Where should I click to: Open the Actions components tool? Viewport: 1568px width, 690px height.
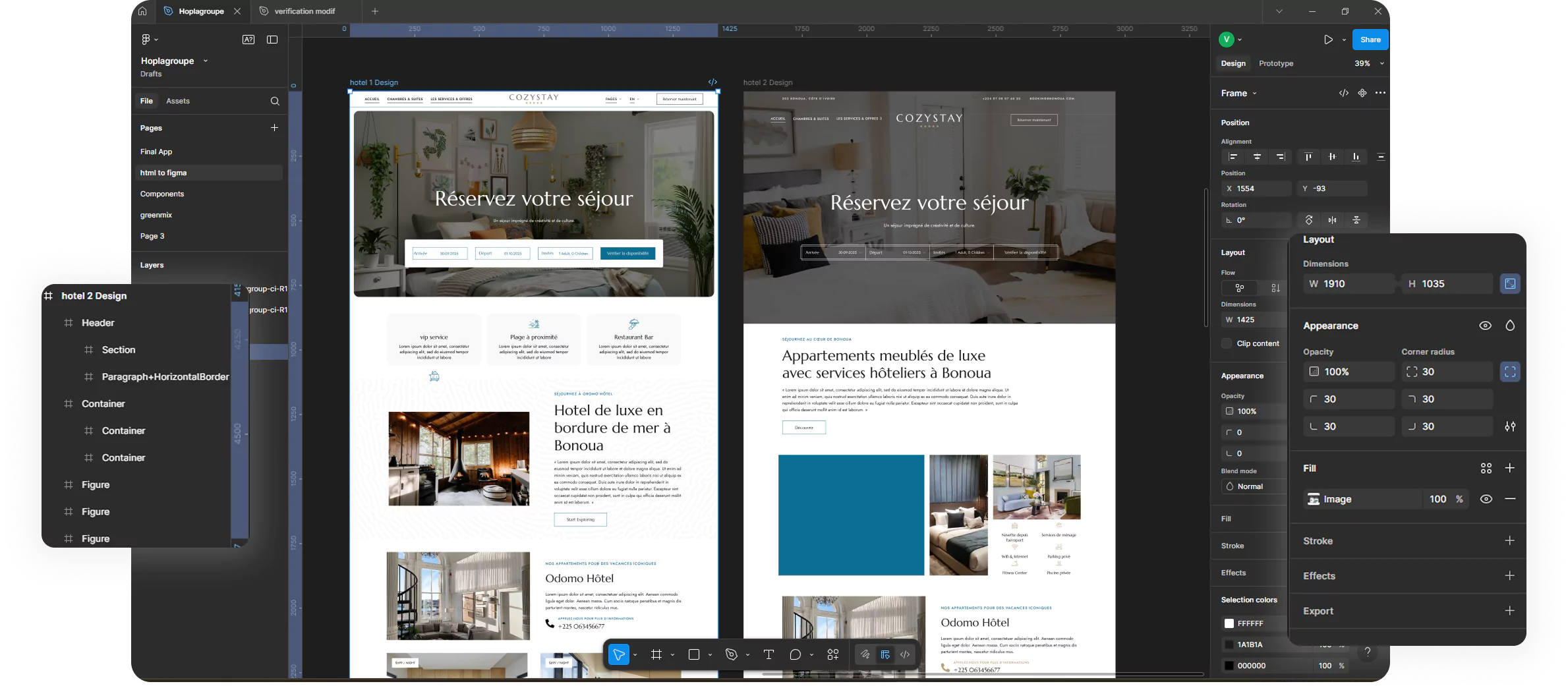(x=833, y=654)
